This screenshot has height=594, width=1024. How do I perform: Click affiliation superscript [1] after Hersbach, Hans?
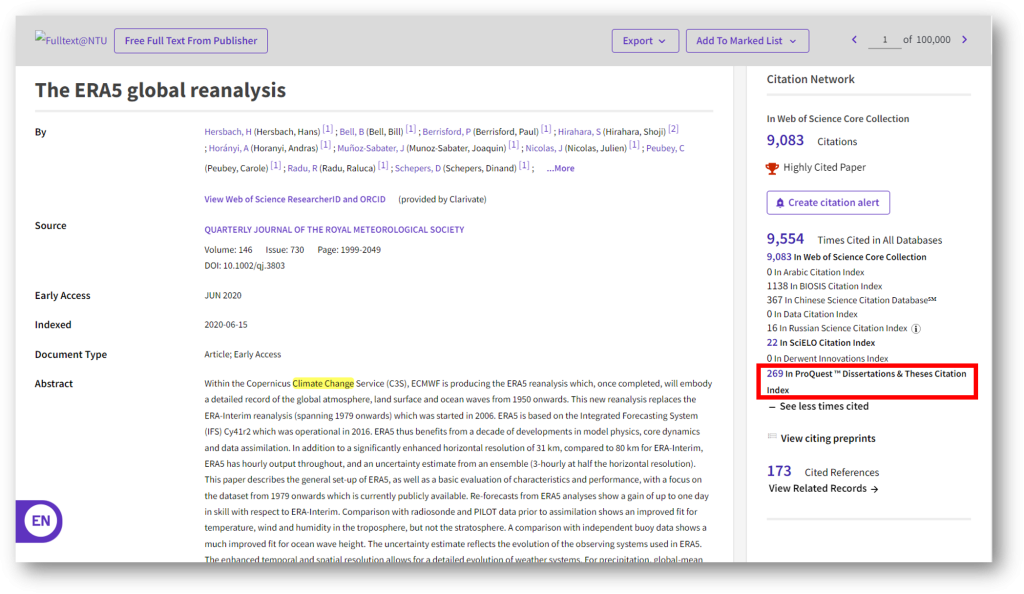(328, 129)
